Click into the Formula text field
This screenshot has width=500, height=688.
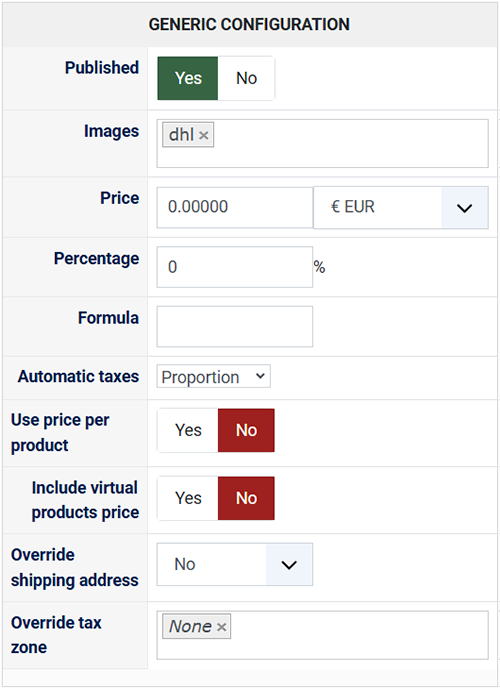235,326
